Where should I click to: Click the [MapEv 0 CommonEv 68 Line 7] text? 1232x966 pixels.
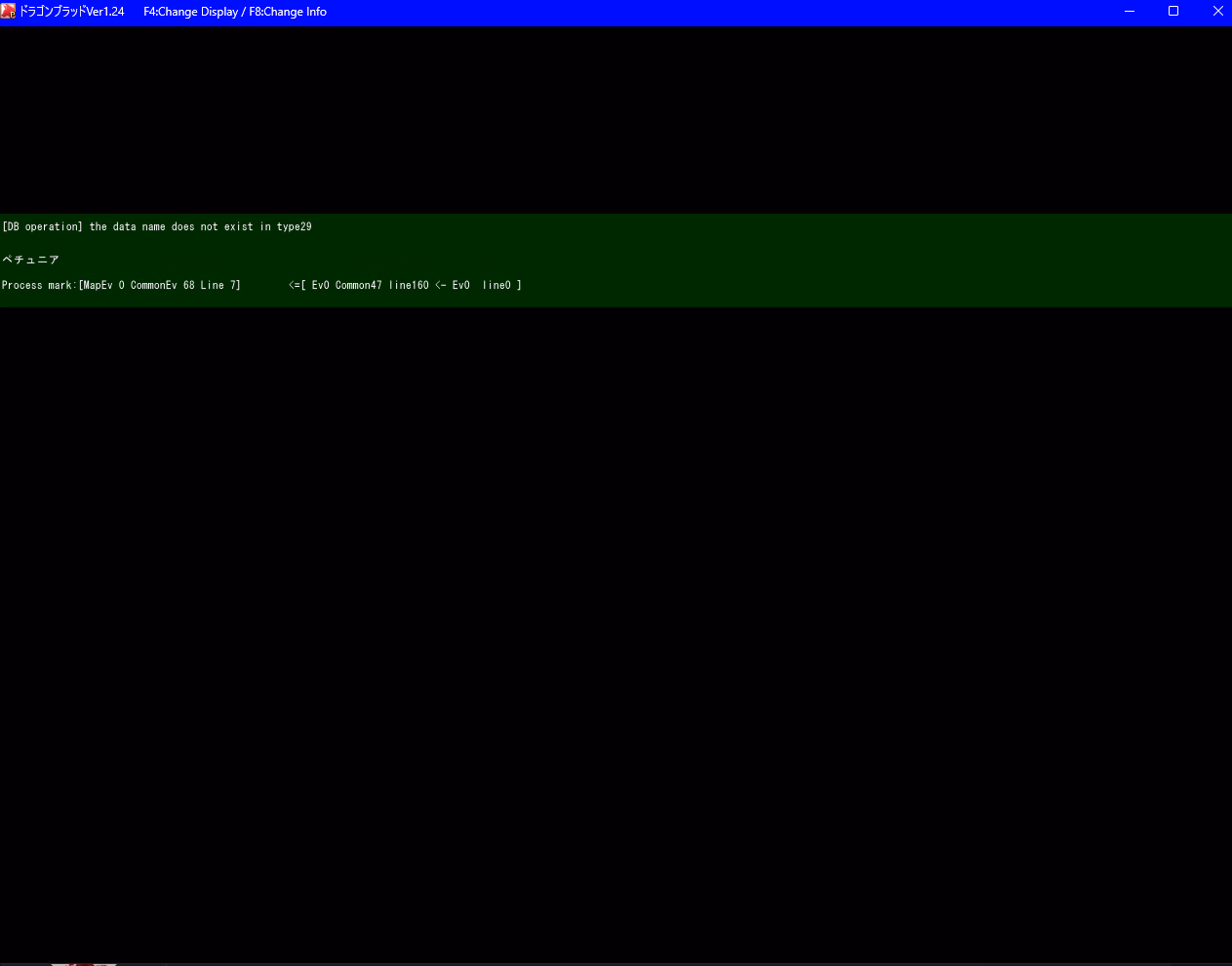click(x=159, y=285)
